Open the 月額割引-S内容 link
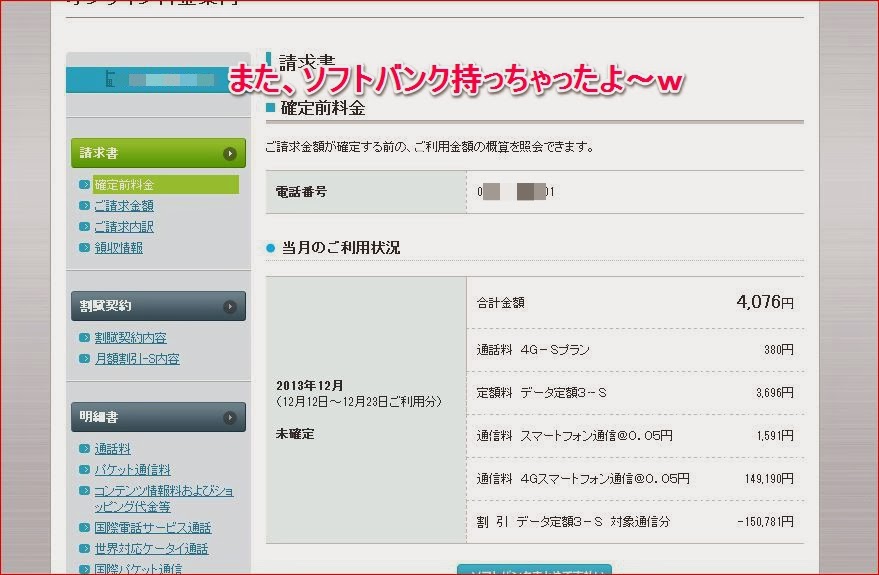This screenshot has height=575, width=879. [x=137, y=358]
